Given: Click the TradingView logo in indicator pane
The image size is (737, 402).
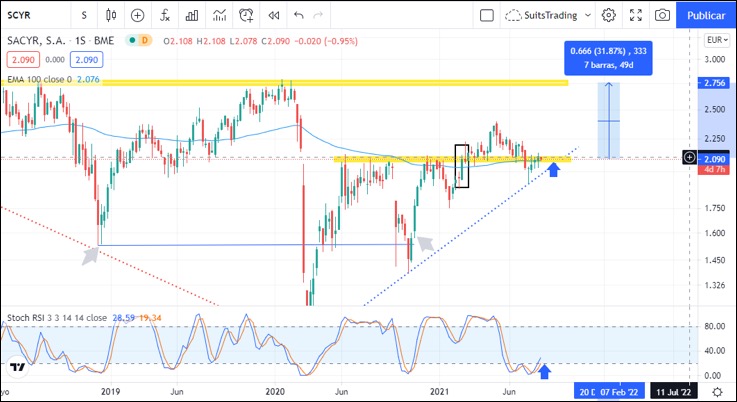Looking at the screenshot, I should pyautogui.click(x=17, y=367).
